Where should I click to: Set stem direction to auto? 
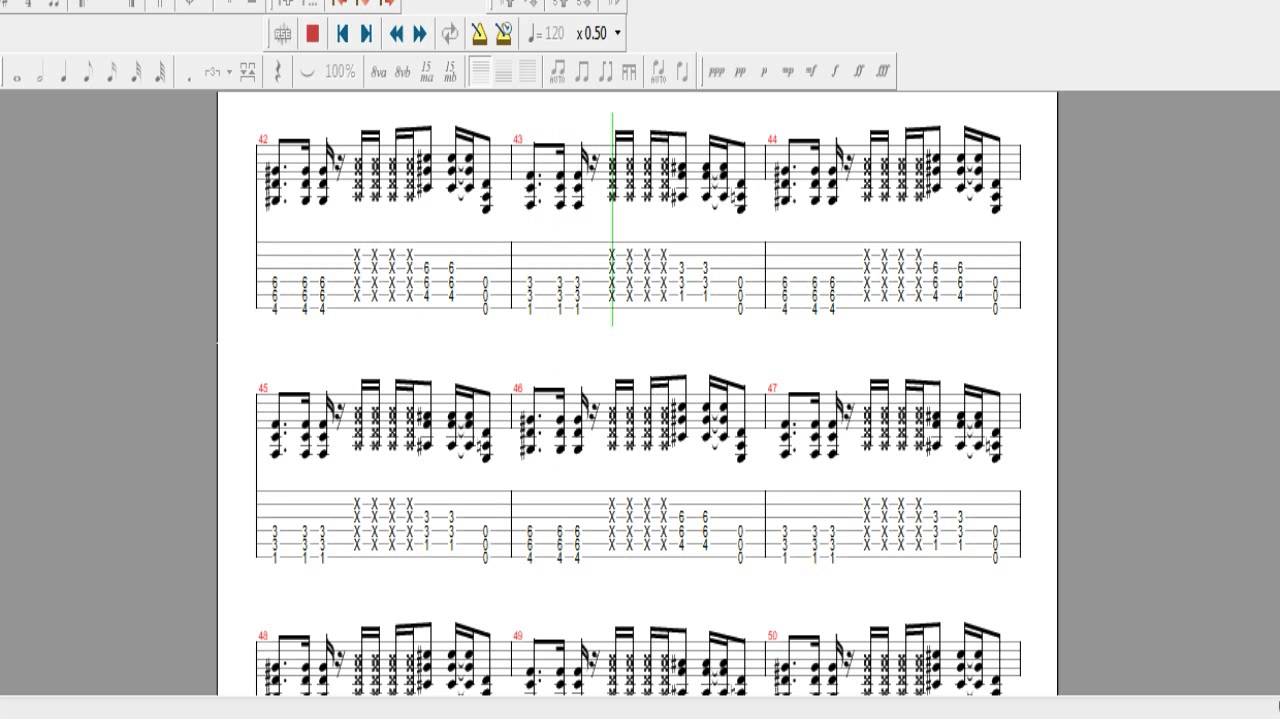click(x=658, y=72)
